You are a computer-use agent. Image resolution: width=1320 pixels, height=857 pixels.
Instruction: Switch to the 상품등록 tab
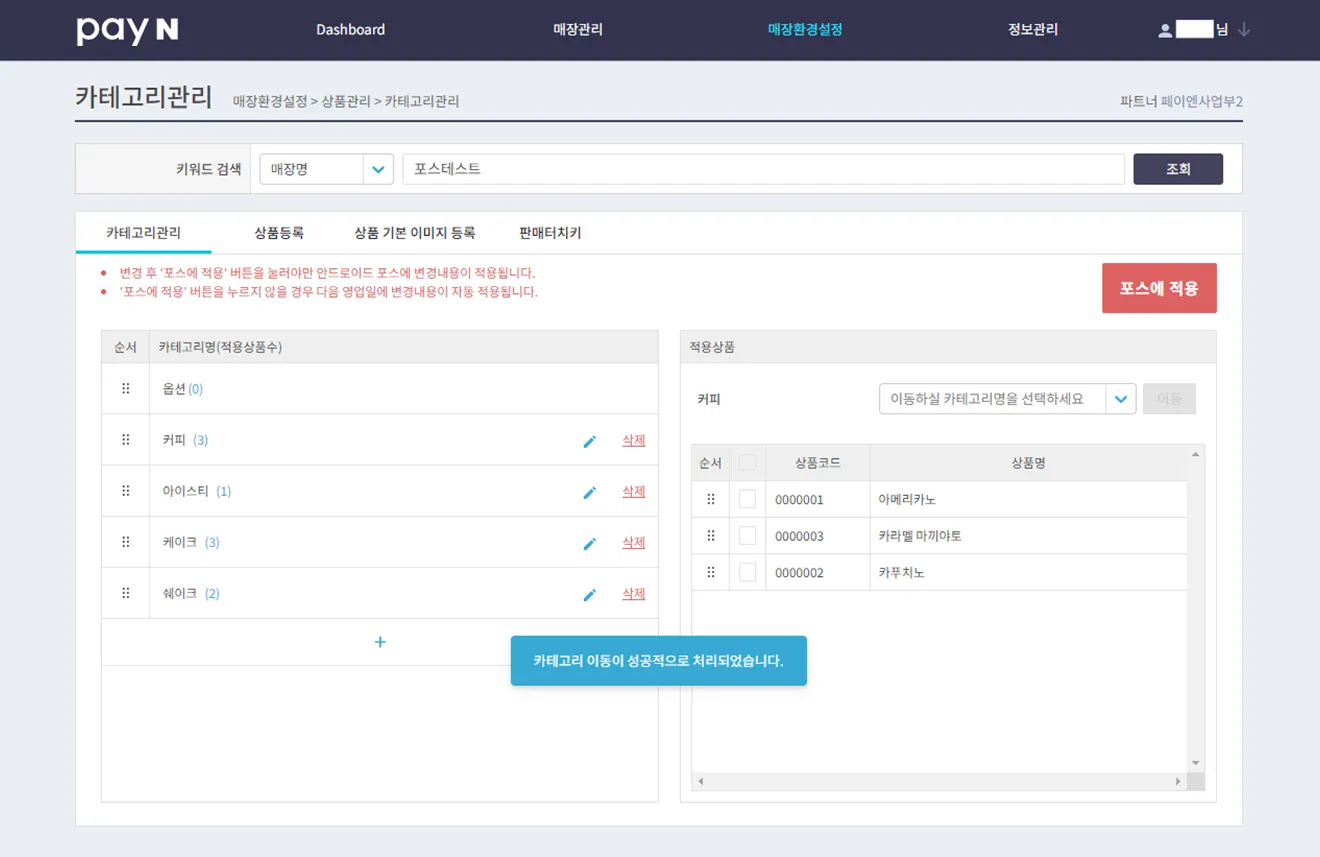(279, 233)
